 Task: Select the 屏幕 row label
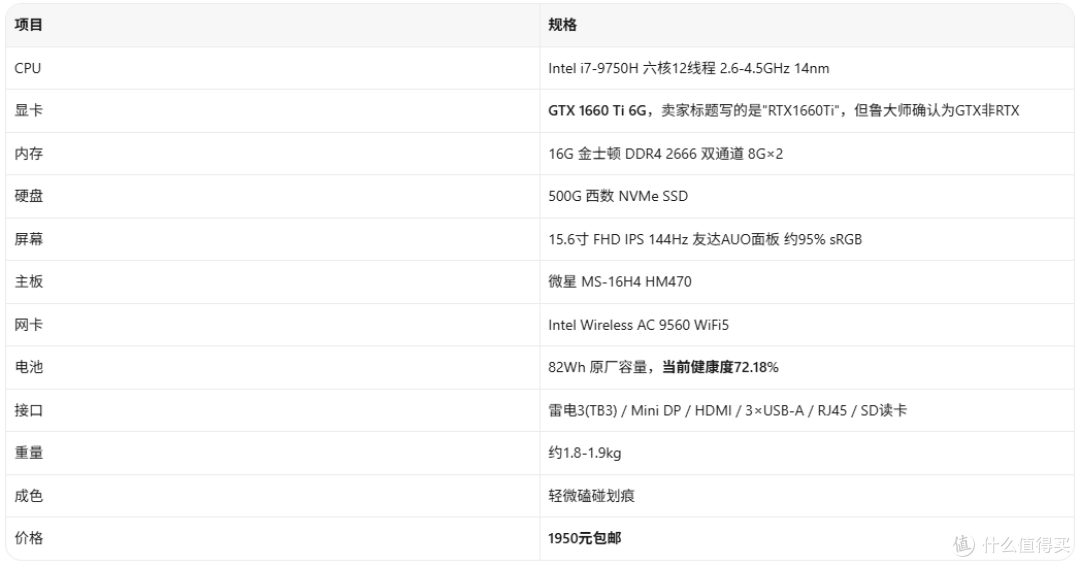click(28, 239)
